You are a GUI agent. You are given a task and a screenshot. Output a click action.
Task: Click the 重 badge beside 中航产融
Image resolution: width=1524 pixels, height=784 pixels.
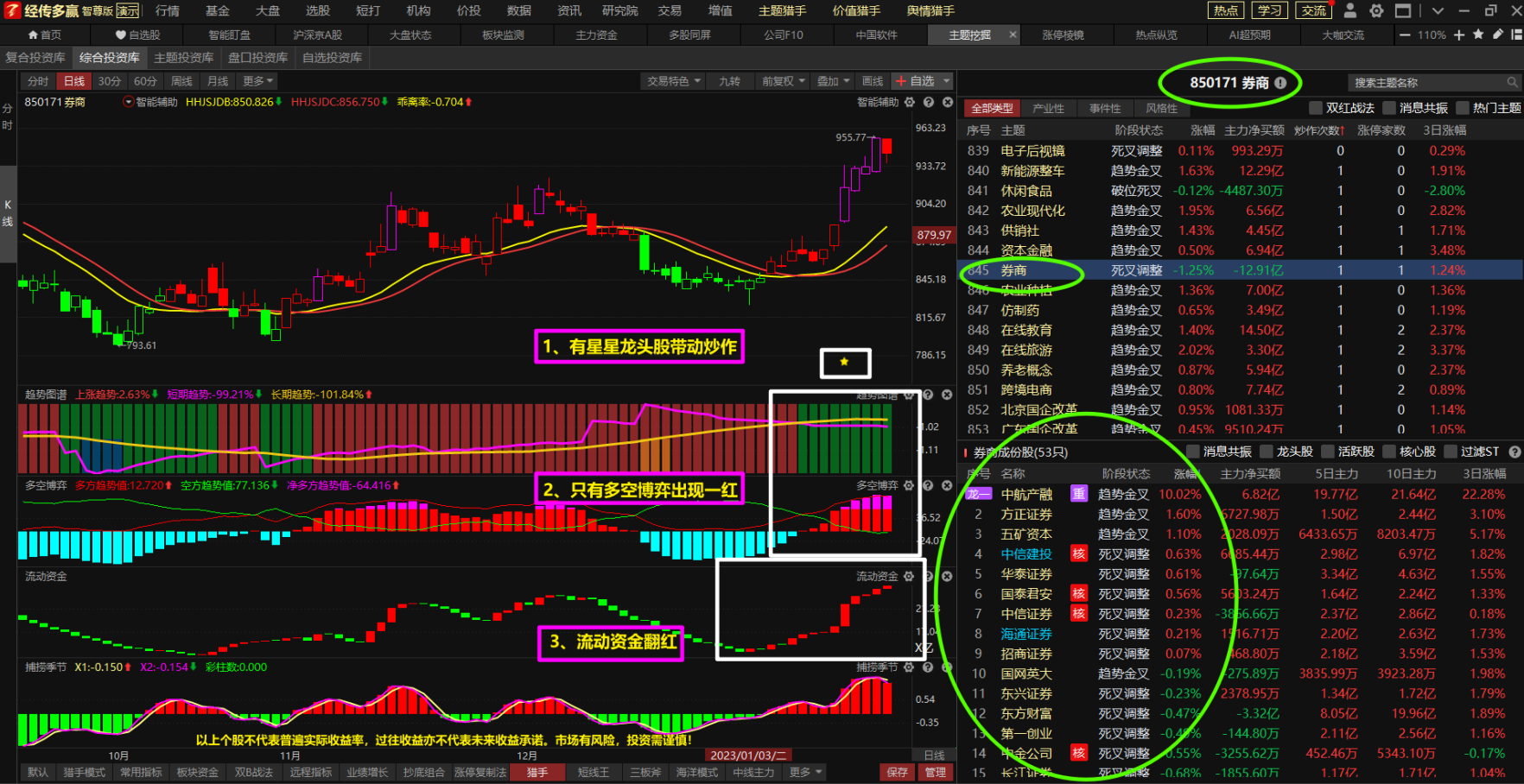(1079, 494)
